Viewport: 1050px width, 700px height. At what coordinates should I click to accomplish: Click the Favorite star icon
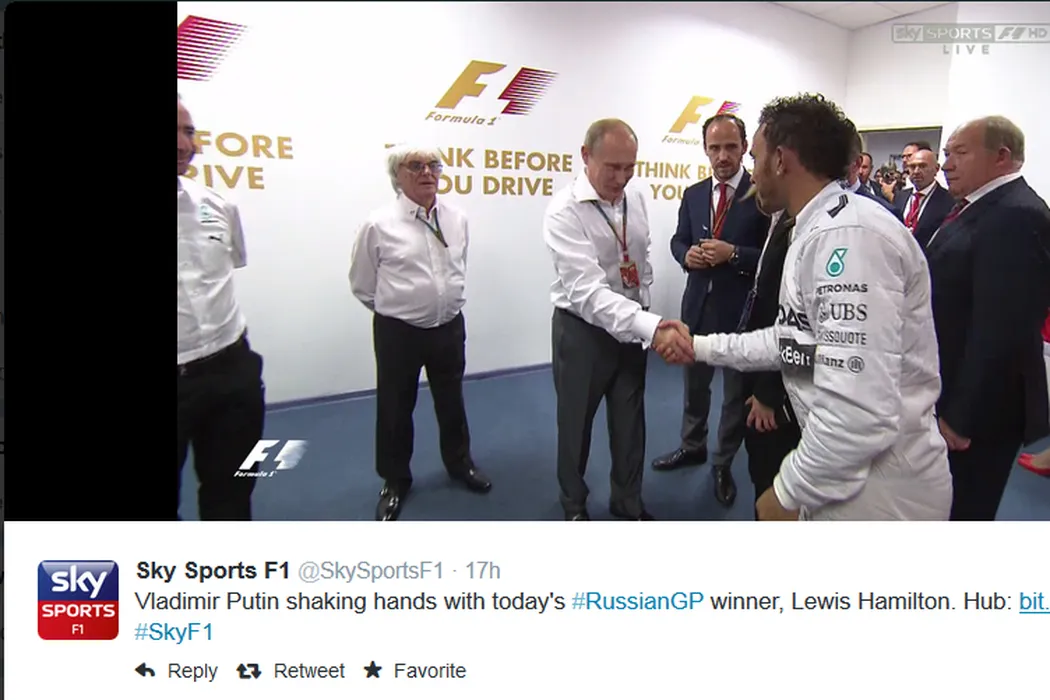coord(373,670)
